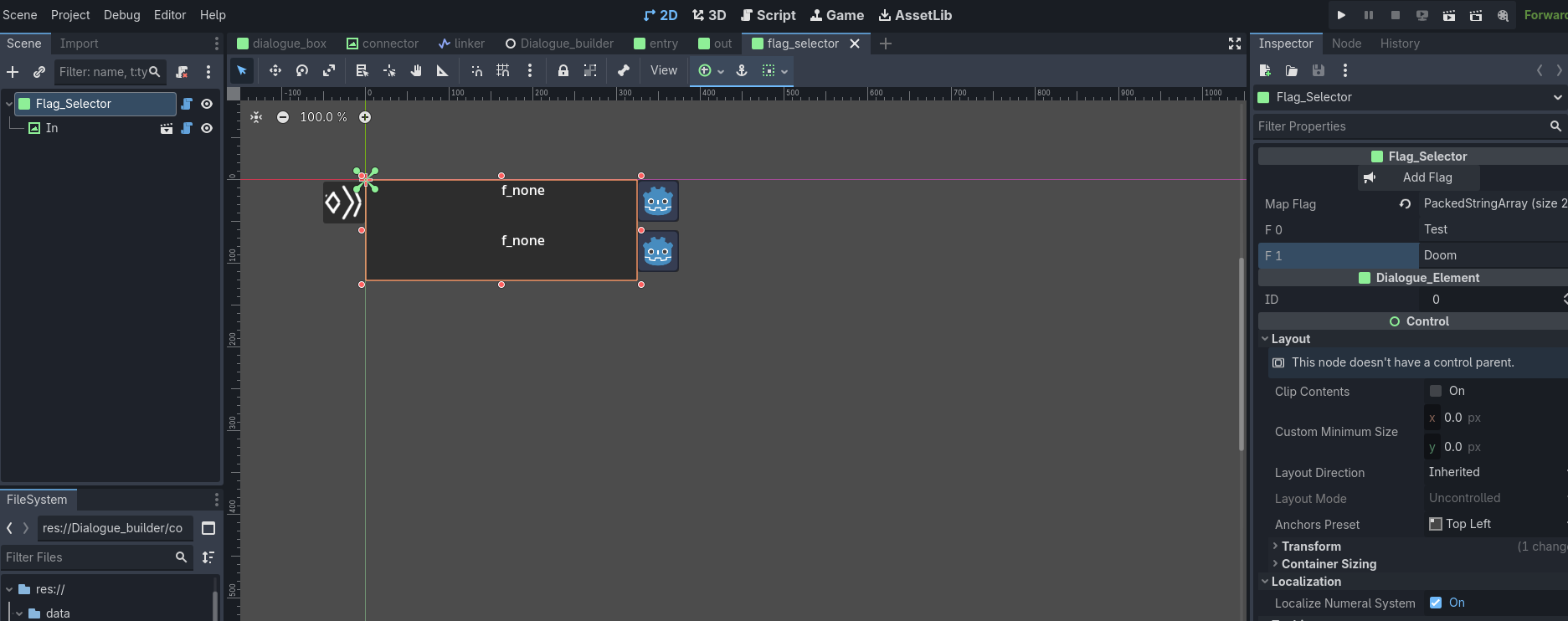Choose the Move Mode tool
The width and height of the screenshot is (1568, 621).
(275, 71)
